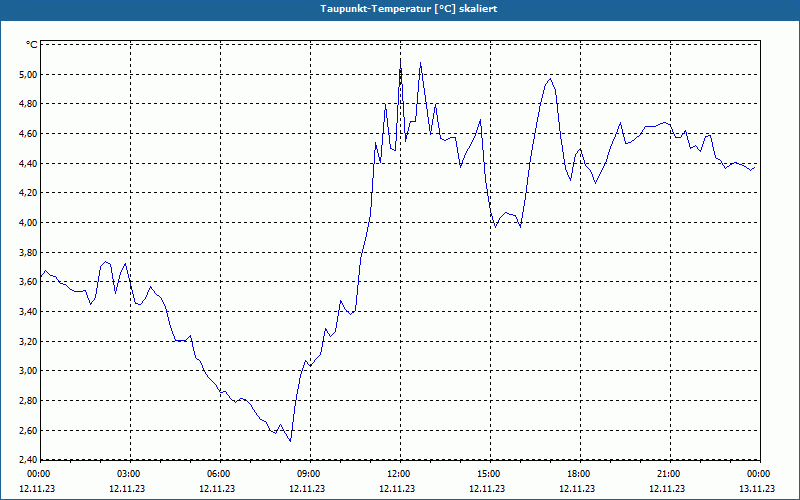800x500 pixels.
Task: Click the curve peak around 17:00
Action: (x=550, y=79)
